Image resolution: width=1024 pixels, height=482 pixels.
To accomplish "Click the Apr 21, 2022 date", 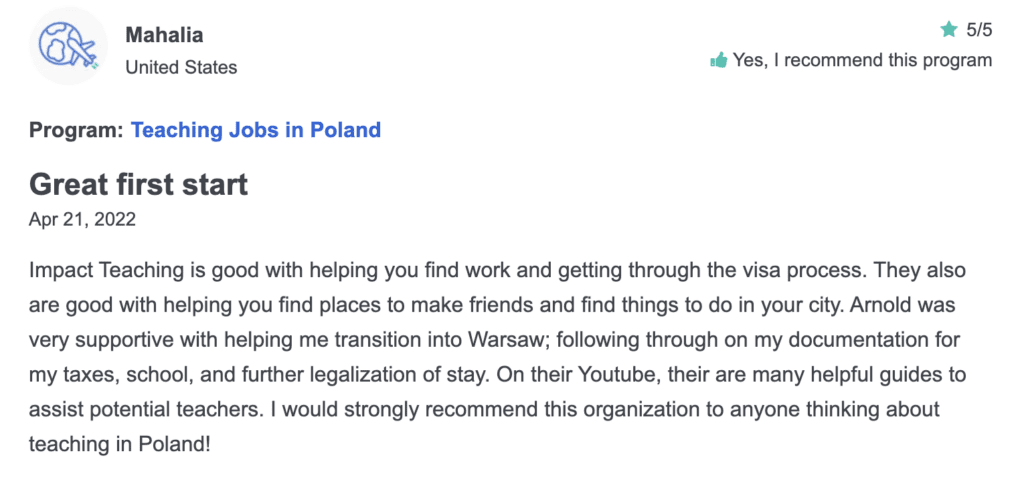I will click(82, 219).
